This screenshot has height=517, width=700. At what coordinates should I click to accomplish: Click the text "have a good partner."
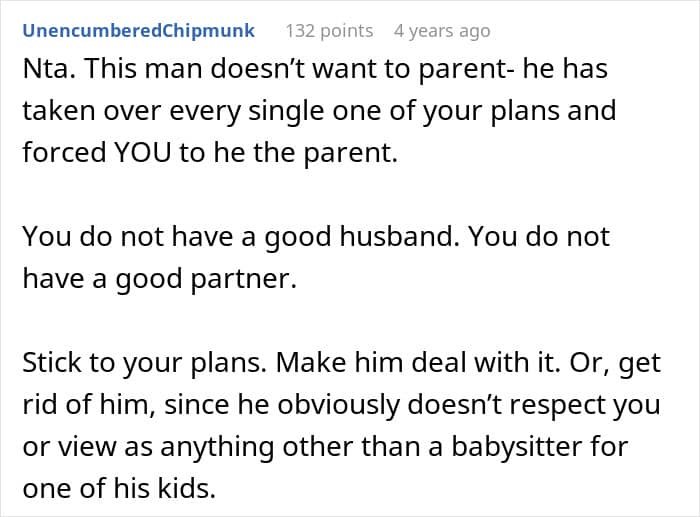tap(160, 279)
